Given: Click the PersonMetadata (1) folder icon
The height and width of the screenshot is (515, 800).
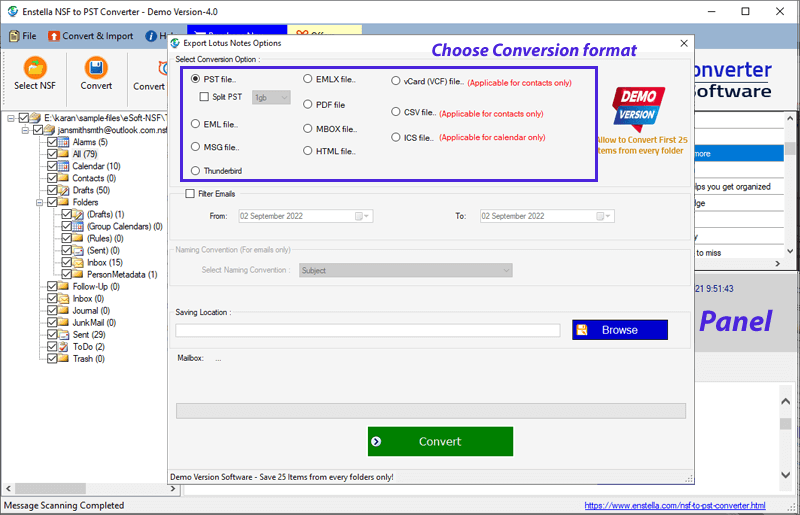Looking at the screenshot, I should 78,274.
